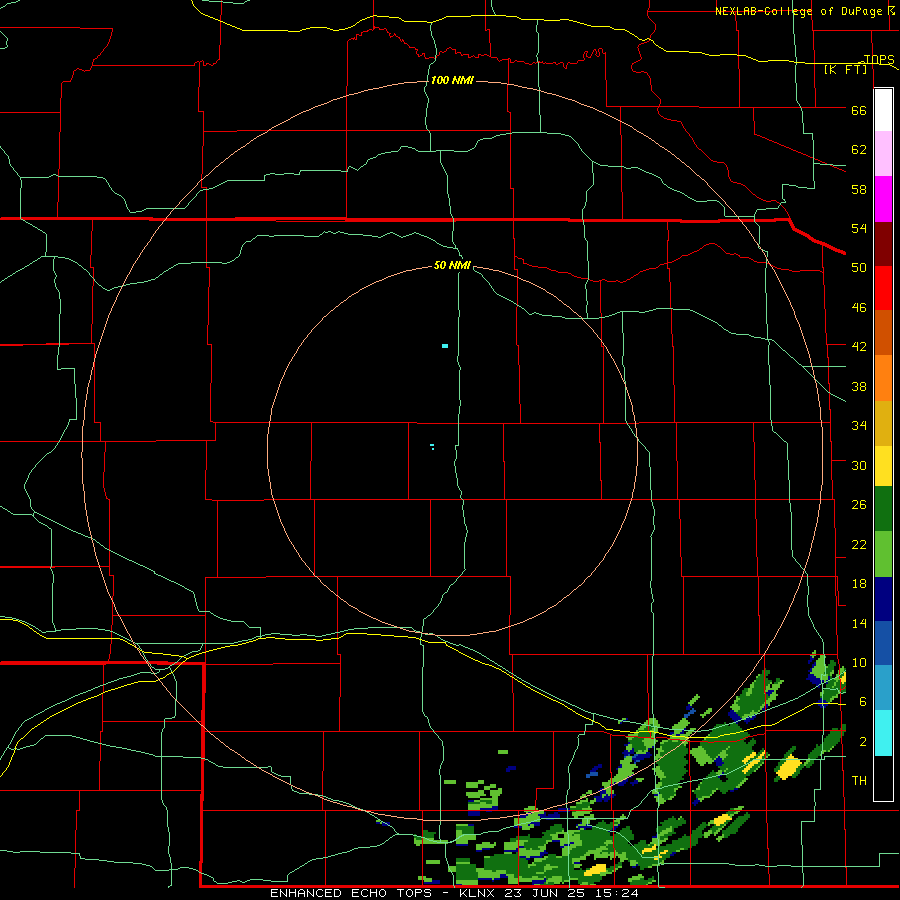Select the bright red legend swatch
The height and width of the screenshot is (900, 900).
tap(883, 288)
